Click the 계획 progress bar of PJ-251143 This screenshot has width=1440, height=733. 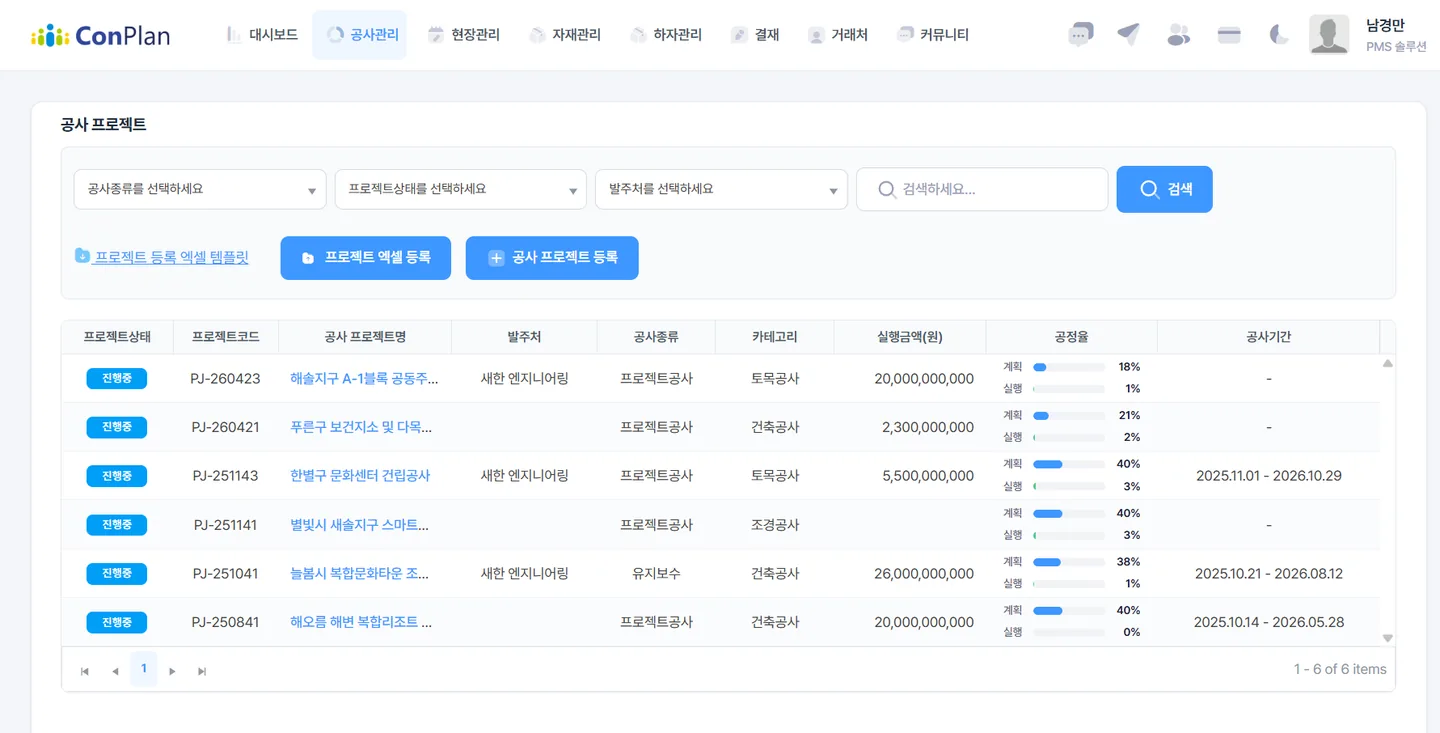tap(1069, 464)
